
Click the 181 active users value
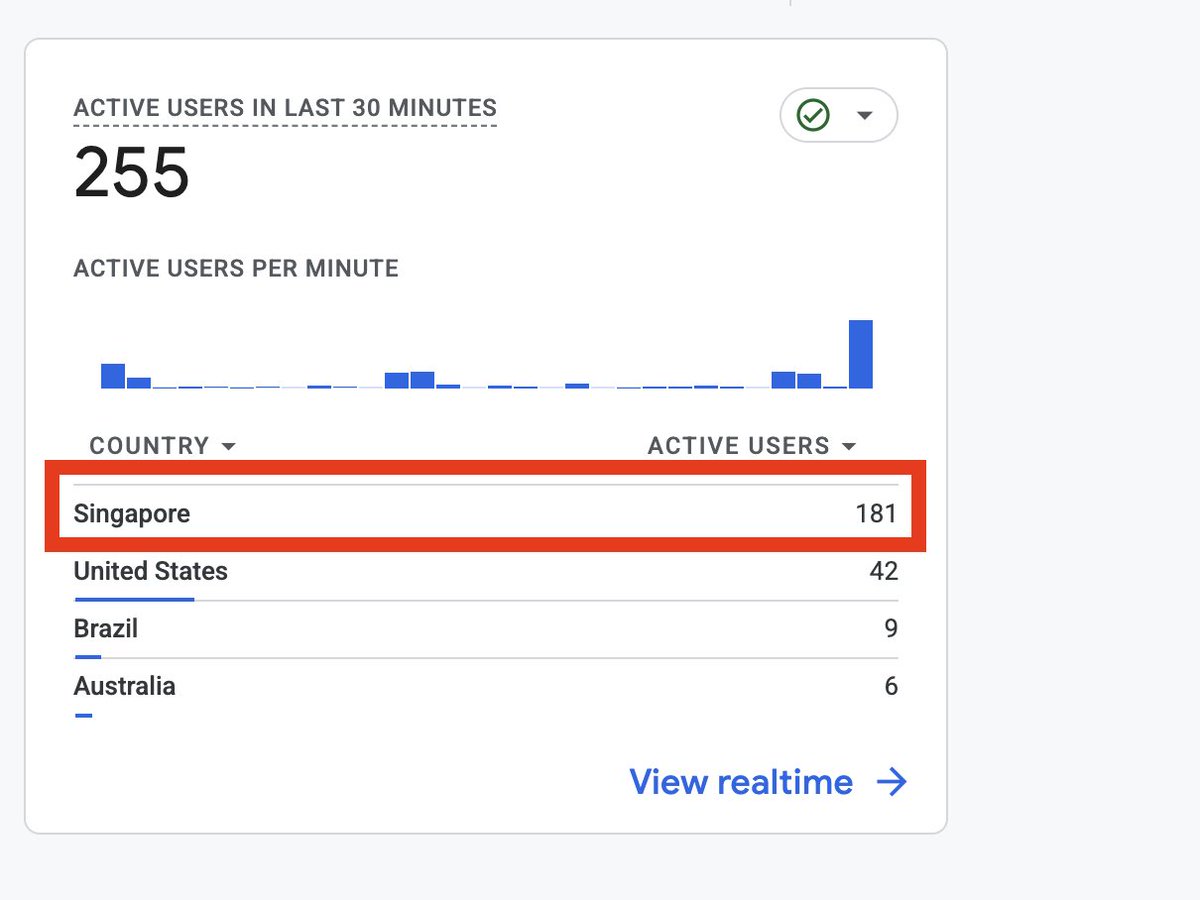click(876, 514)
